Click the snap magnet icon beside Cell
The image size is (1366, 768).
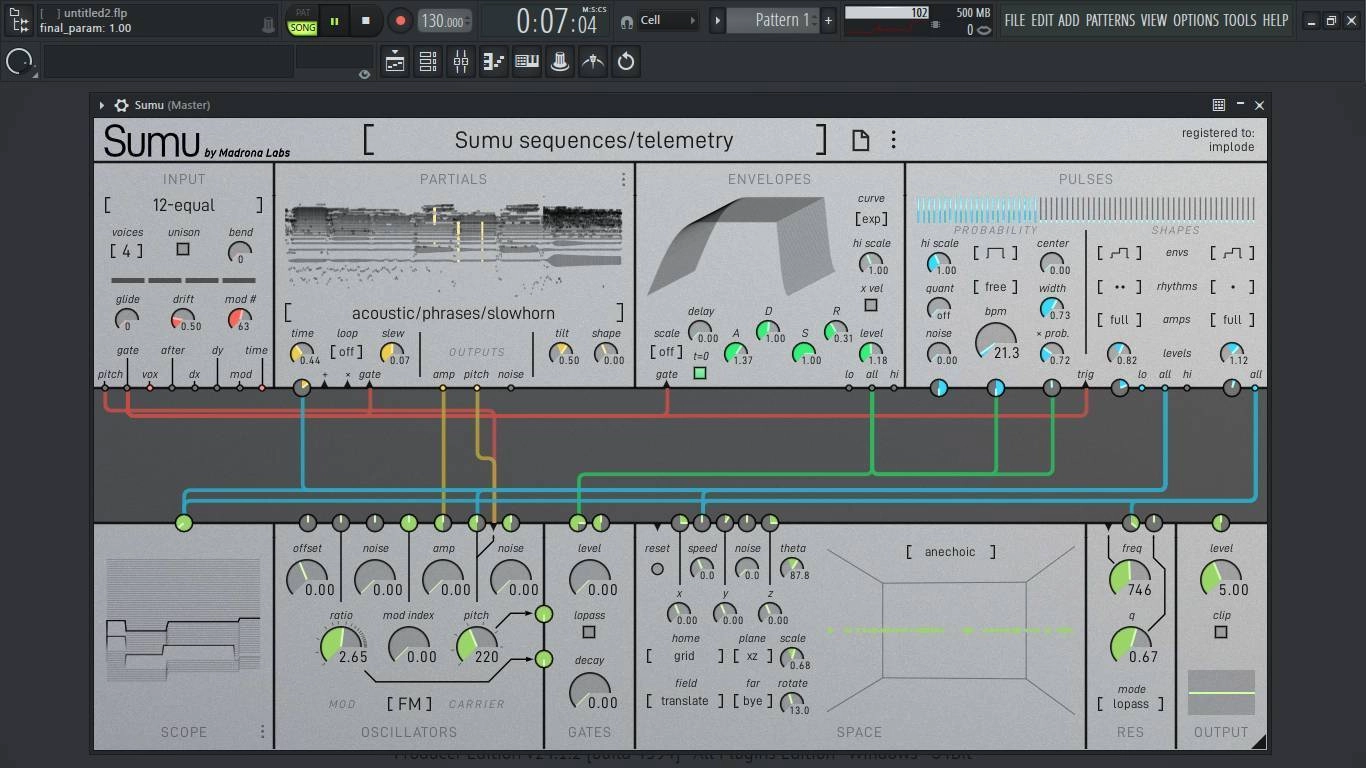click(x=627, y=21)
